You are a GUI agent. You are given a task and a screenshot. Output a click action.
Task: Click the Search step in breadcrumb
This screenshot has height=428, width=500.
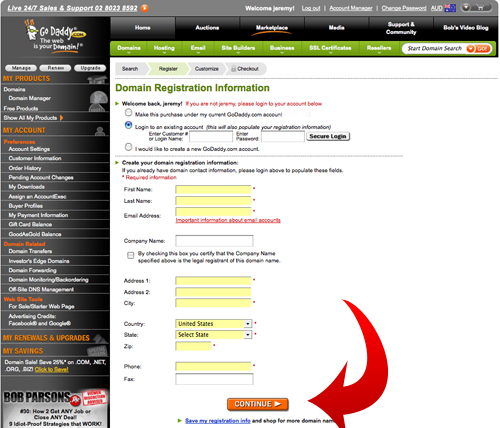pos(130,69)
